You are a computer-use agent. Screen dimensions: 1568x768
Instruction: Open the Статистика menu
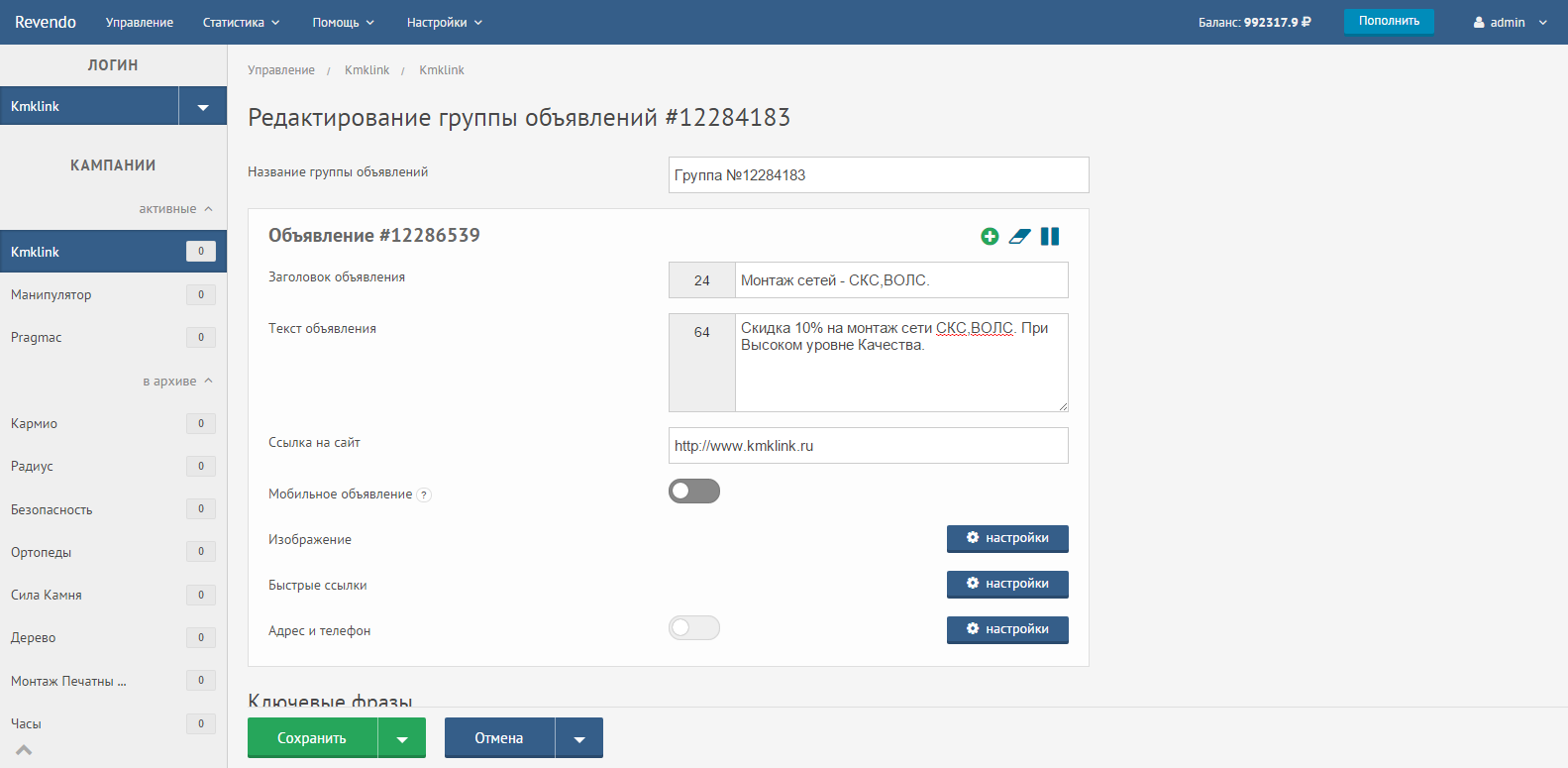point(241,22)
